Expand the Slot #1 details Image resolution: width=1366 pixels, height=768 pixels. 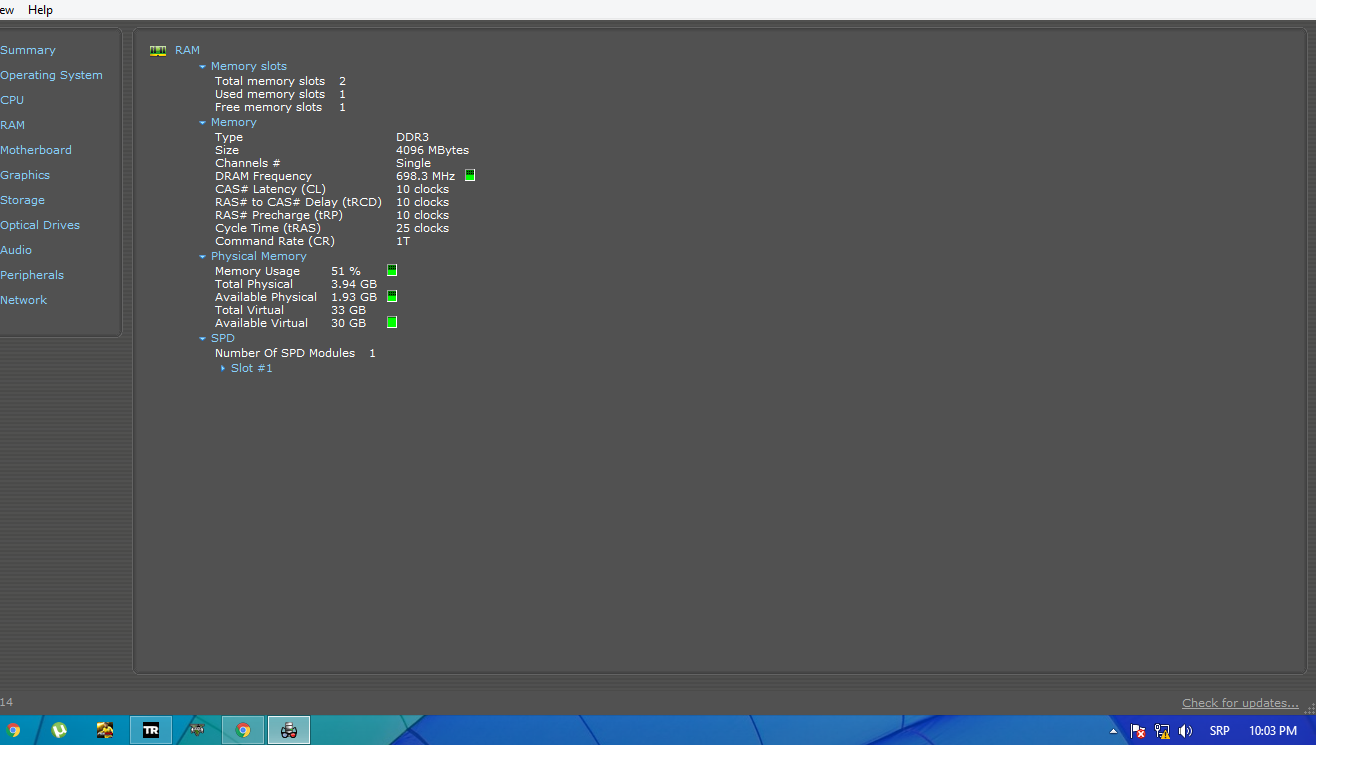click(223, 368)
